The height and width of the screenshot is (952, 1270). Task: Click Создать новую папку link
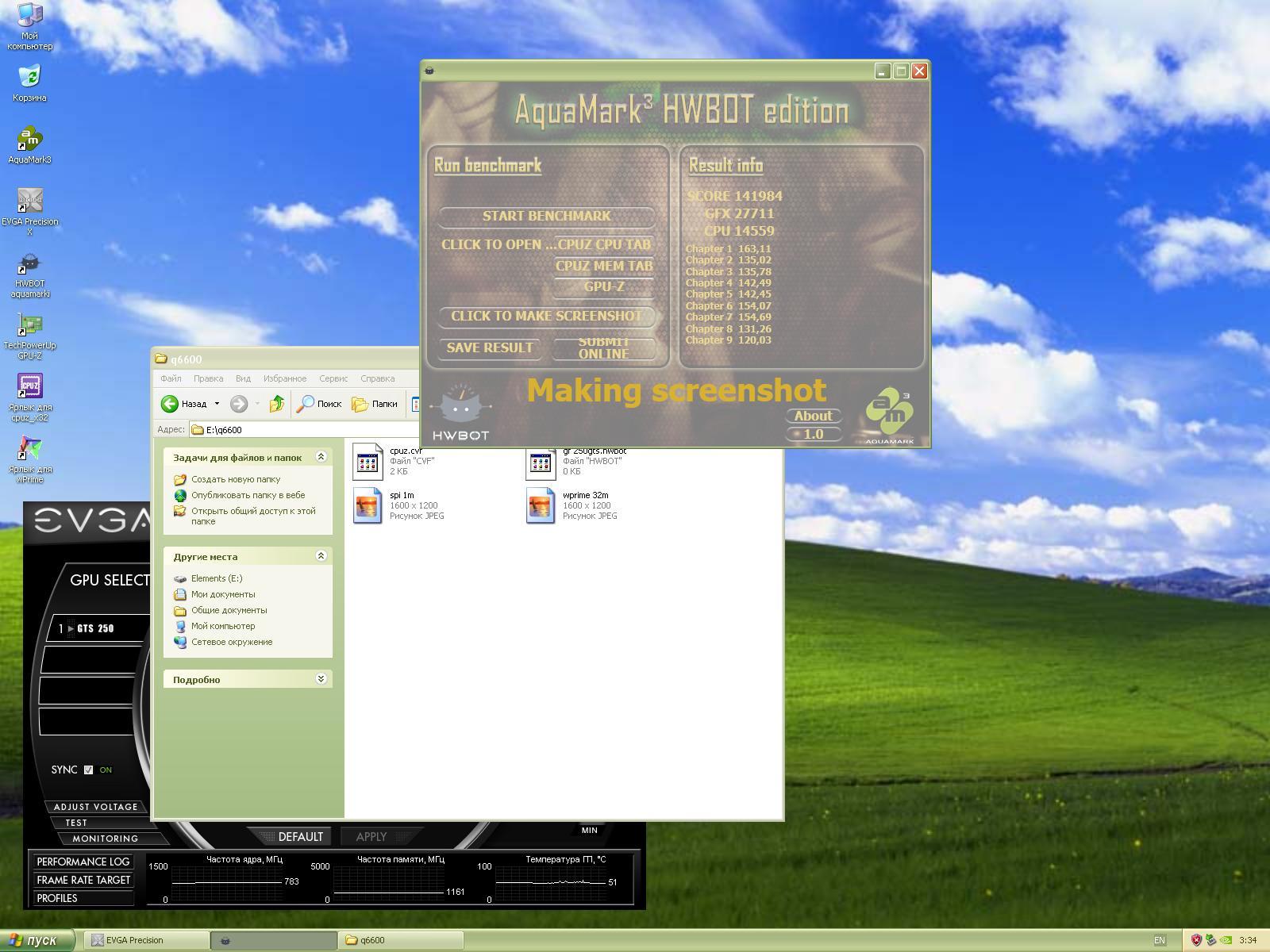tap(236, 479)
